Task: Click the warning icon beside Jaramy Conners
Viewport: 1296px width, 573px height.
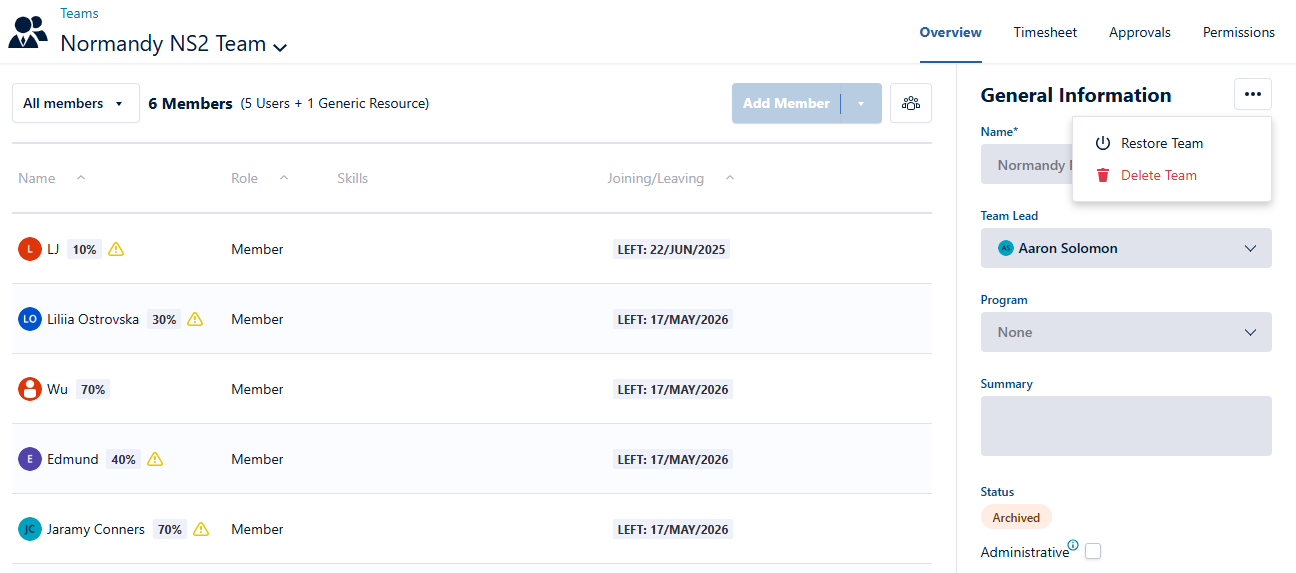Action: click(201, 529)
